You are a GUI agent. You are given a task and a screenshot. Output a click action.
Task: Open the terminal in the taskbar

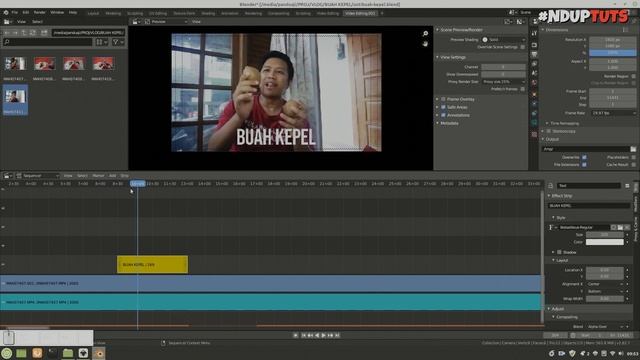[52, 353]
